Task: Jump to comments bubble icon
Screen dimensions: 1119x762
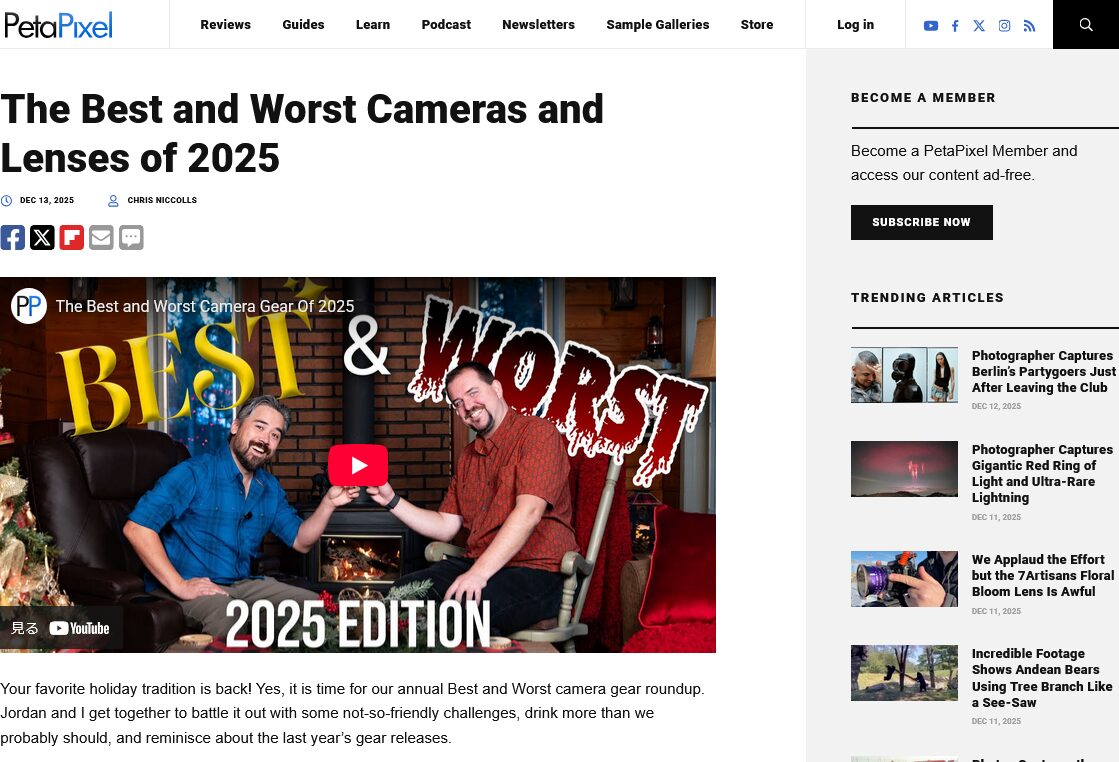Action: click(131, 237)
